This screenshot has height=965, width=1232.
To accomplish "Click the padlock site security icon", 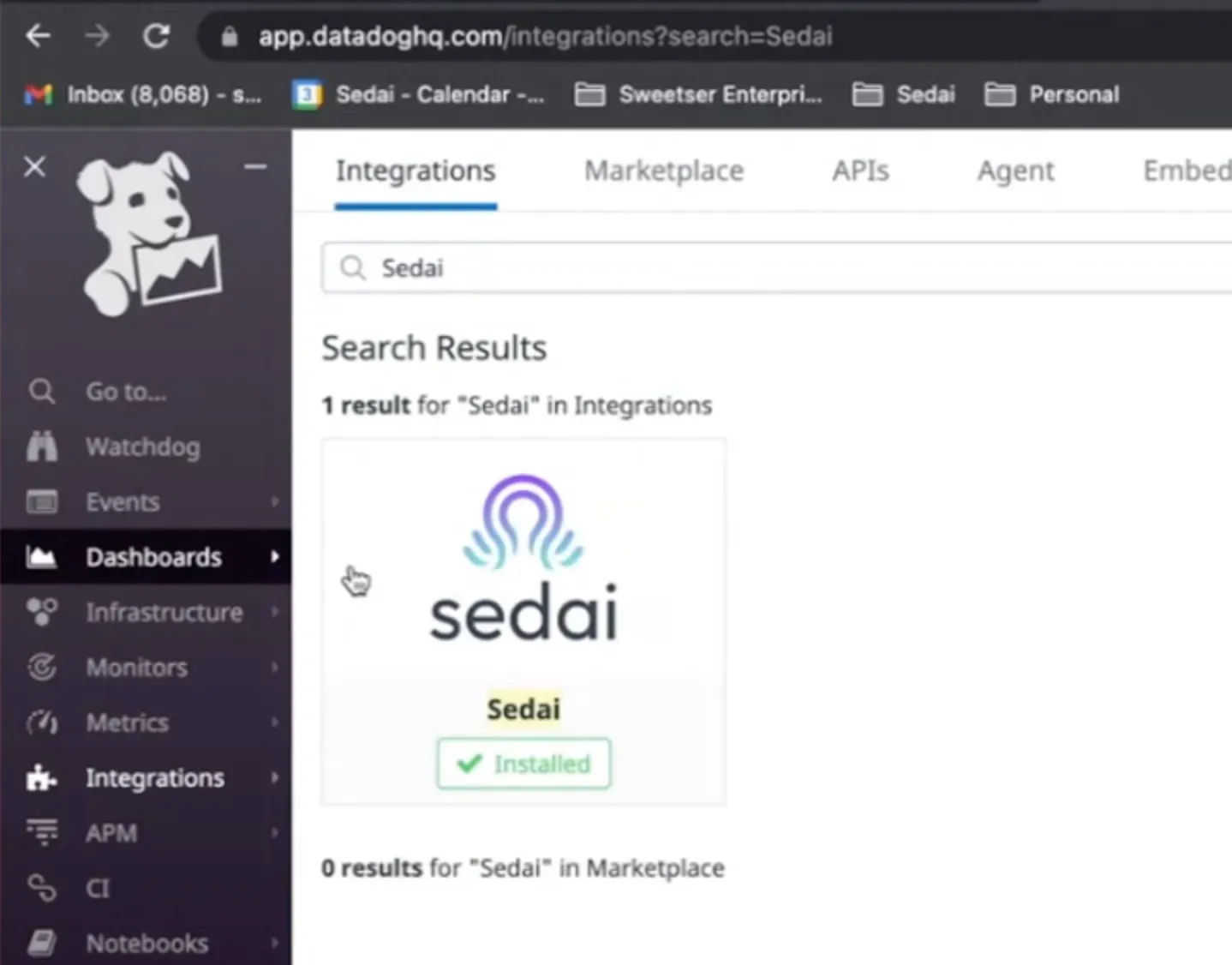I will [229, 36].
